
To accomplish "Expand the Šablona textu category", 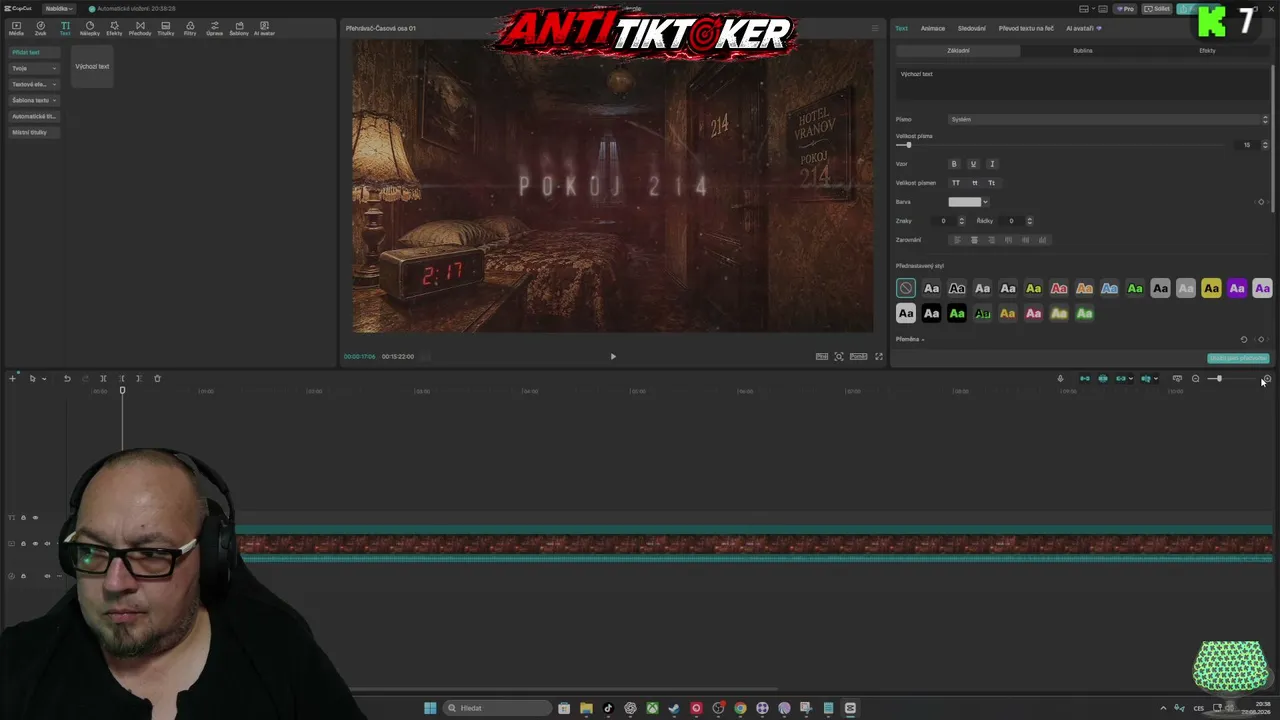I will point(34,100).
